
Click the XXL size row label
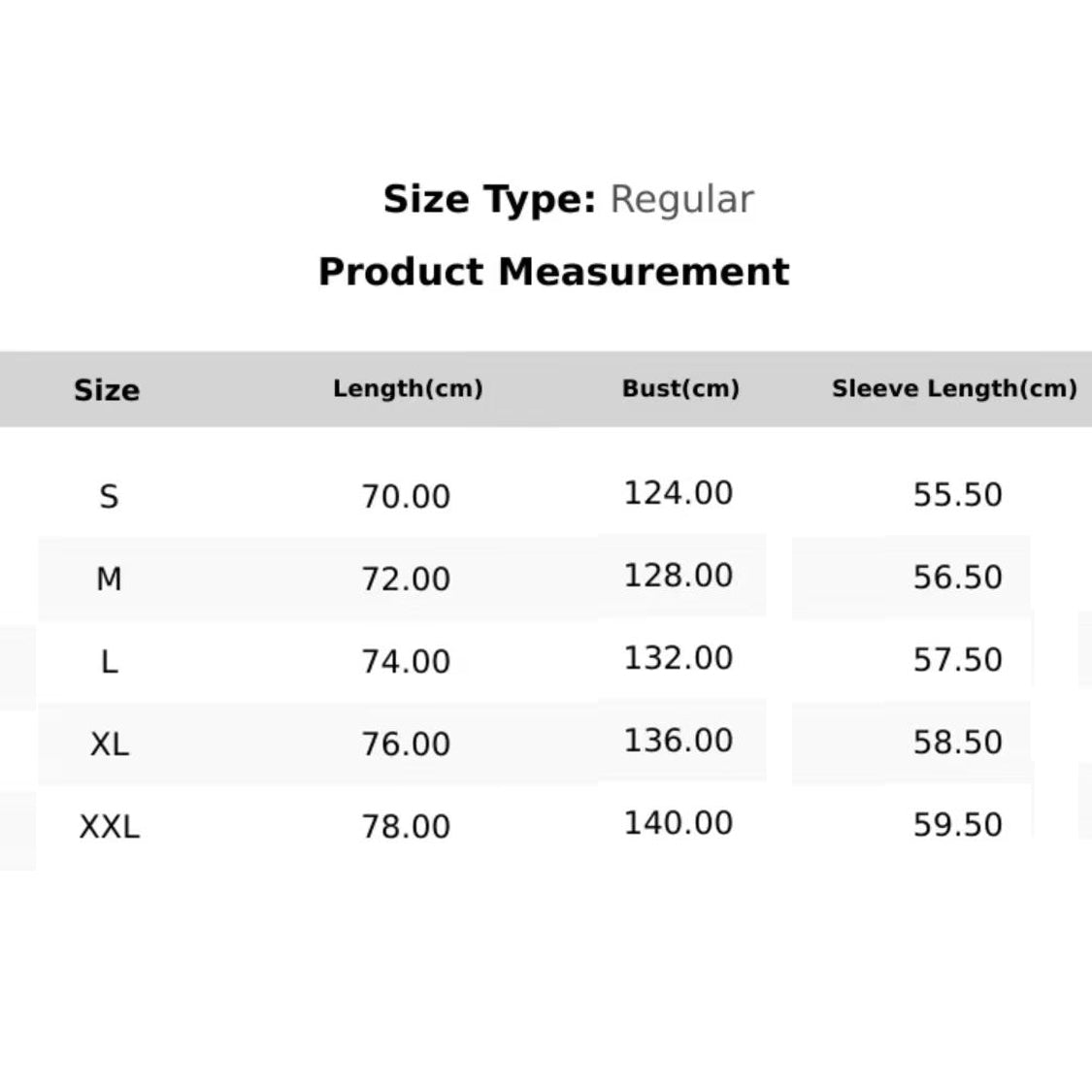(109, 827)
